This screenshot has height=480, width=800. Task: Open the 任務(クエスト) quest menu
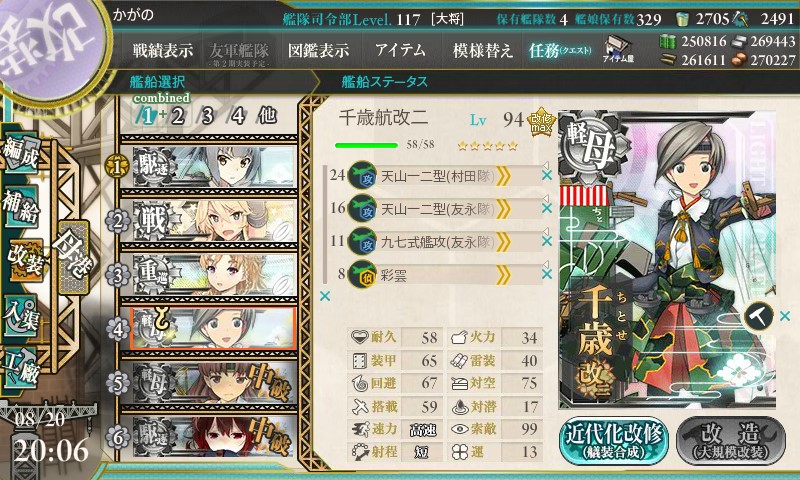click(x=560, y=50)
